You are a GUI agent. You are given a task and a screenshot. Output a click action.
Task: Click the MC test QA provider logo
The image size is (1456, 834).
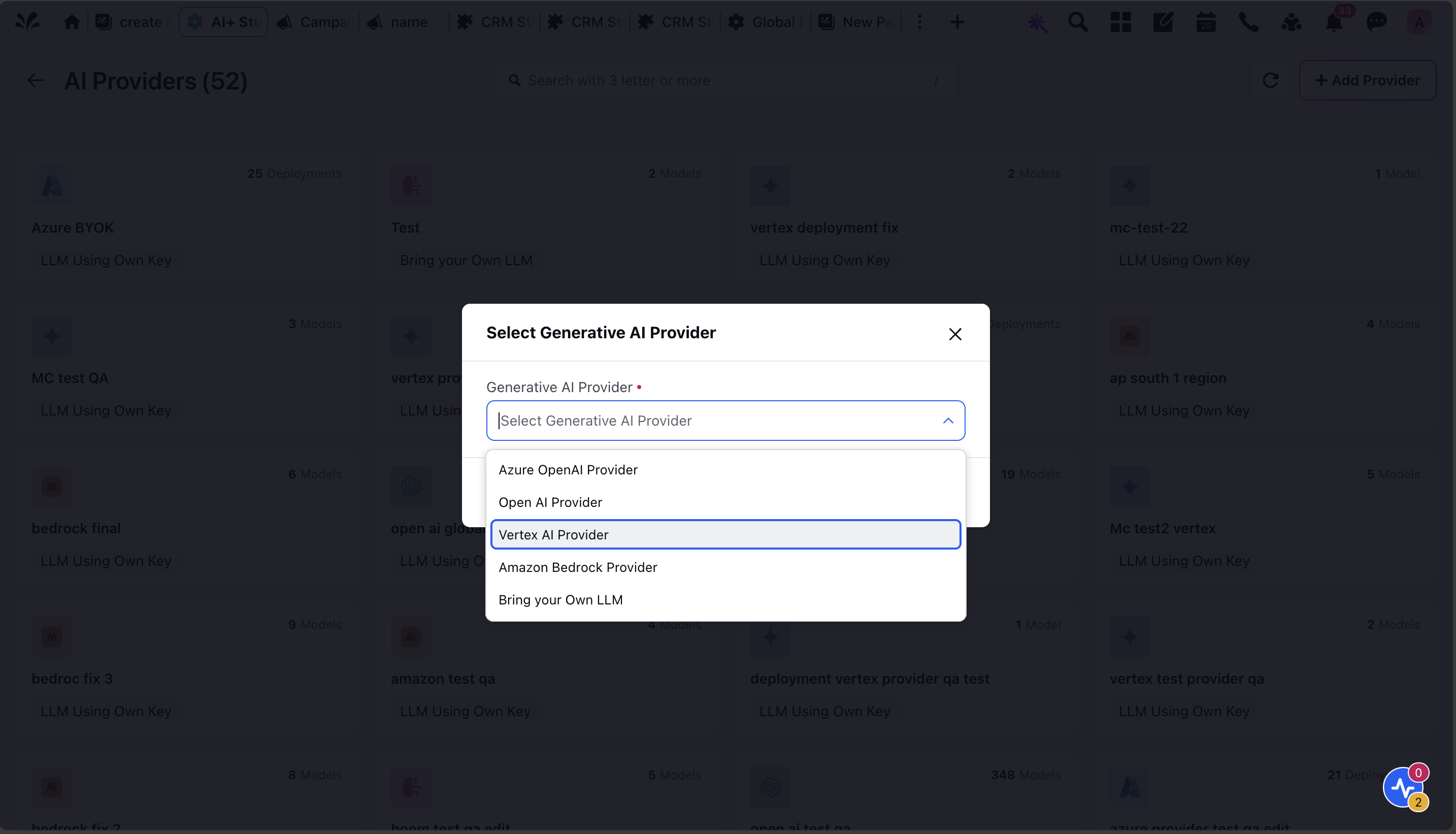[52, 336]
